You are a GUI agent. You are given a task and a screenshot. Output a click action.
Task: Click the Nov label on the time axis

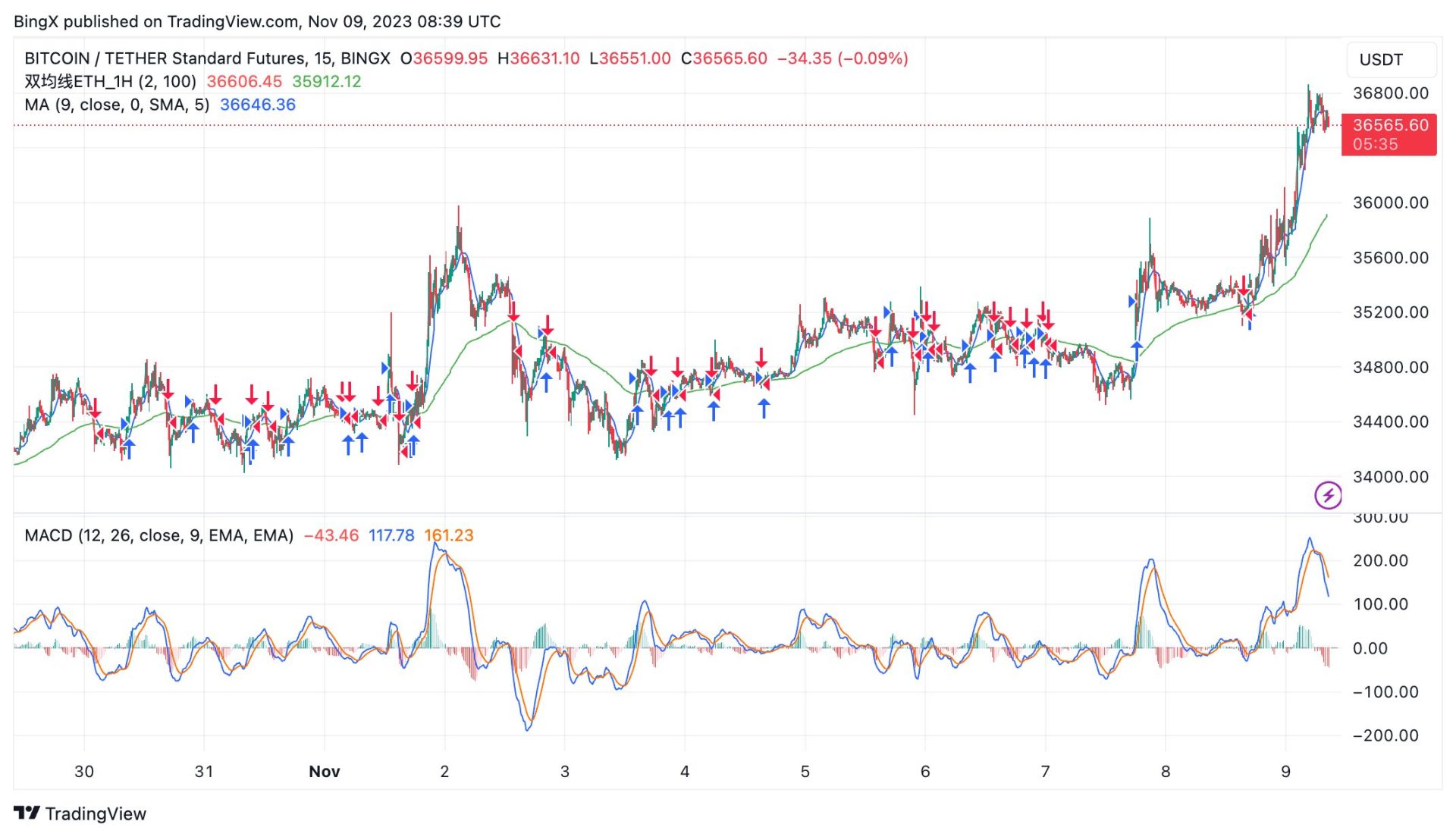[324, 771]
